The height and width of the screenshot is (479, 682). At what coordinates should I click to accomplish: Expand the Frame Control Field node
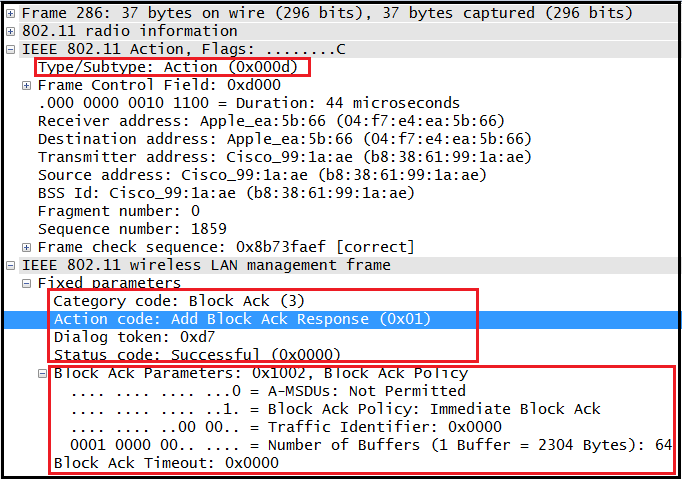coord(27,85)
